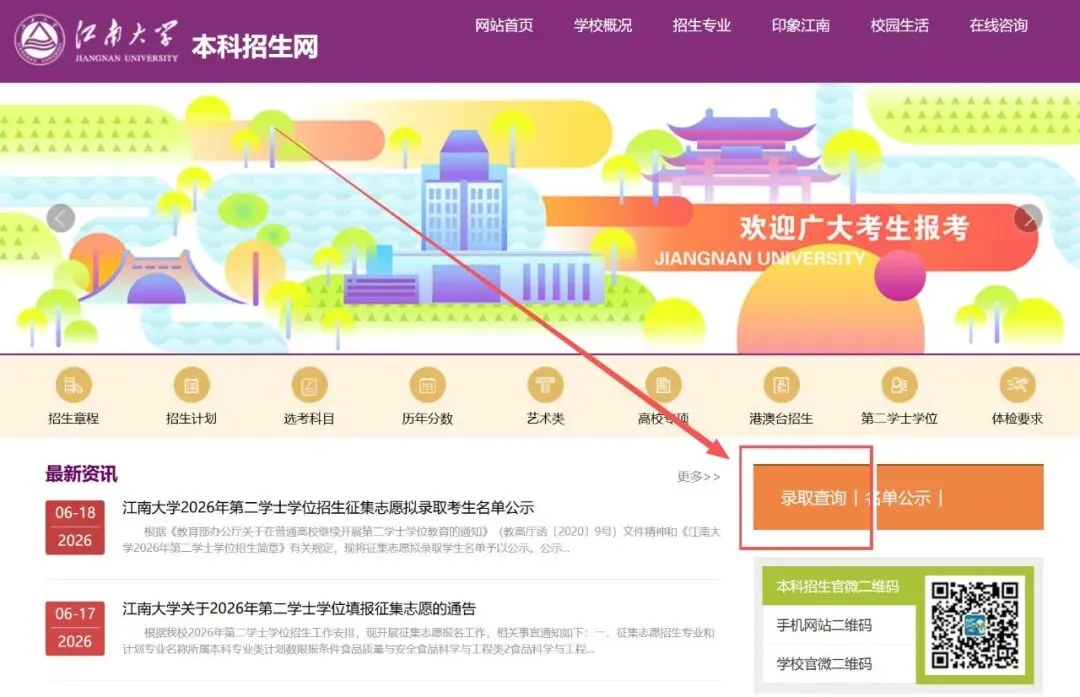The height and width of the screenshot is (697, 1080).
Task: Open 2026年第二学士学位拟录取考生名单公示 article
Action: click(329, 508)
